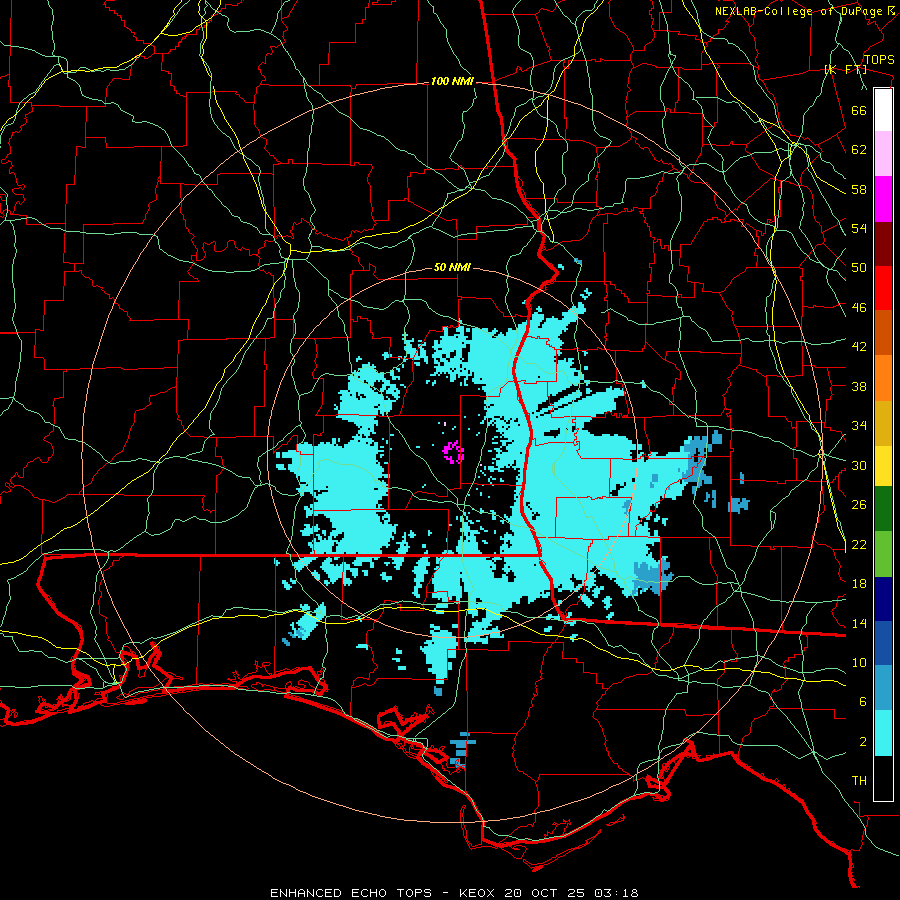900x900 pixels.
Task: Pick the navy blue legend swatch
Action: (883, 599)
